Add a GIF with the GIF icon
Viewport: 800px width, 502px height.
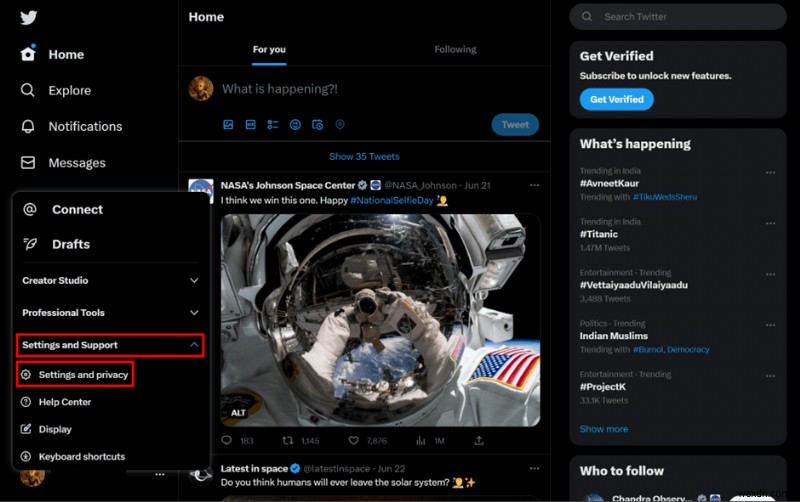pyautogui.click(x=251, y=124)
